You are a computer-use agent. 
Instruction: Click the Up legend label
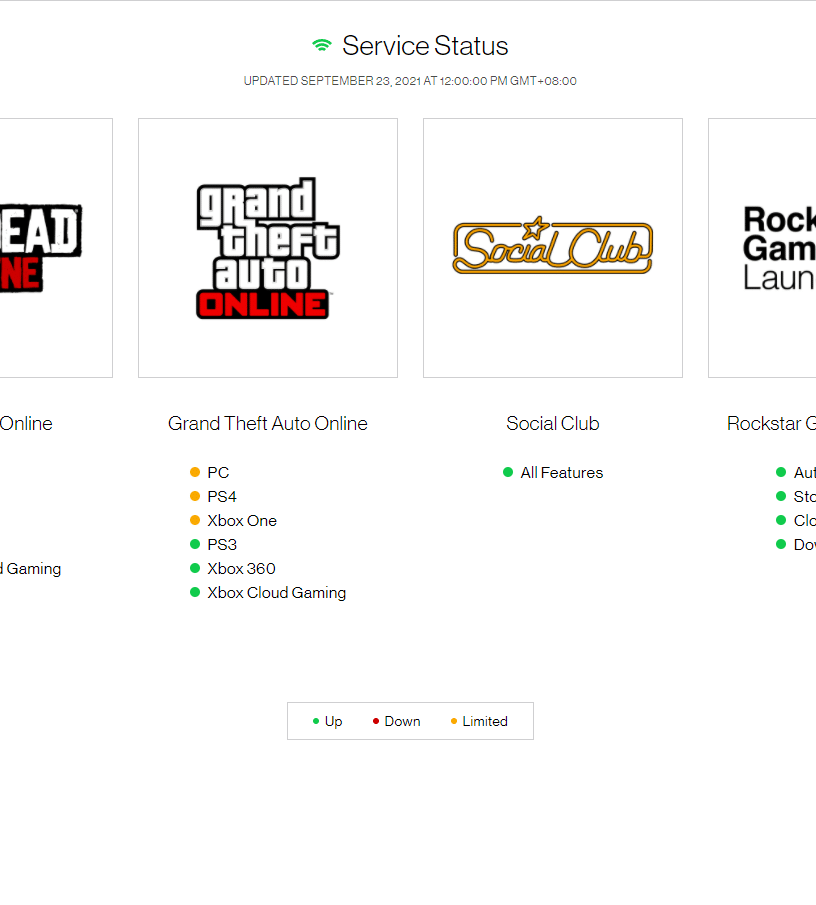(x=334, y=721)
